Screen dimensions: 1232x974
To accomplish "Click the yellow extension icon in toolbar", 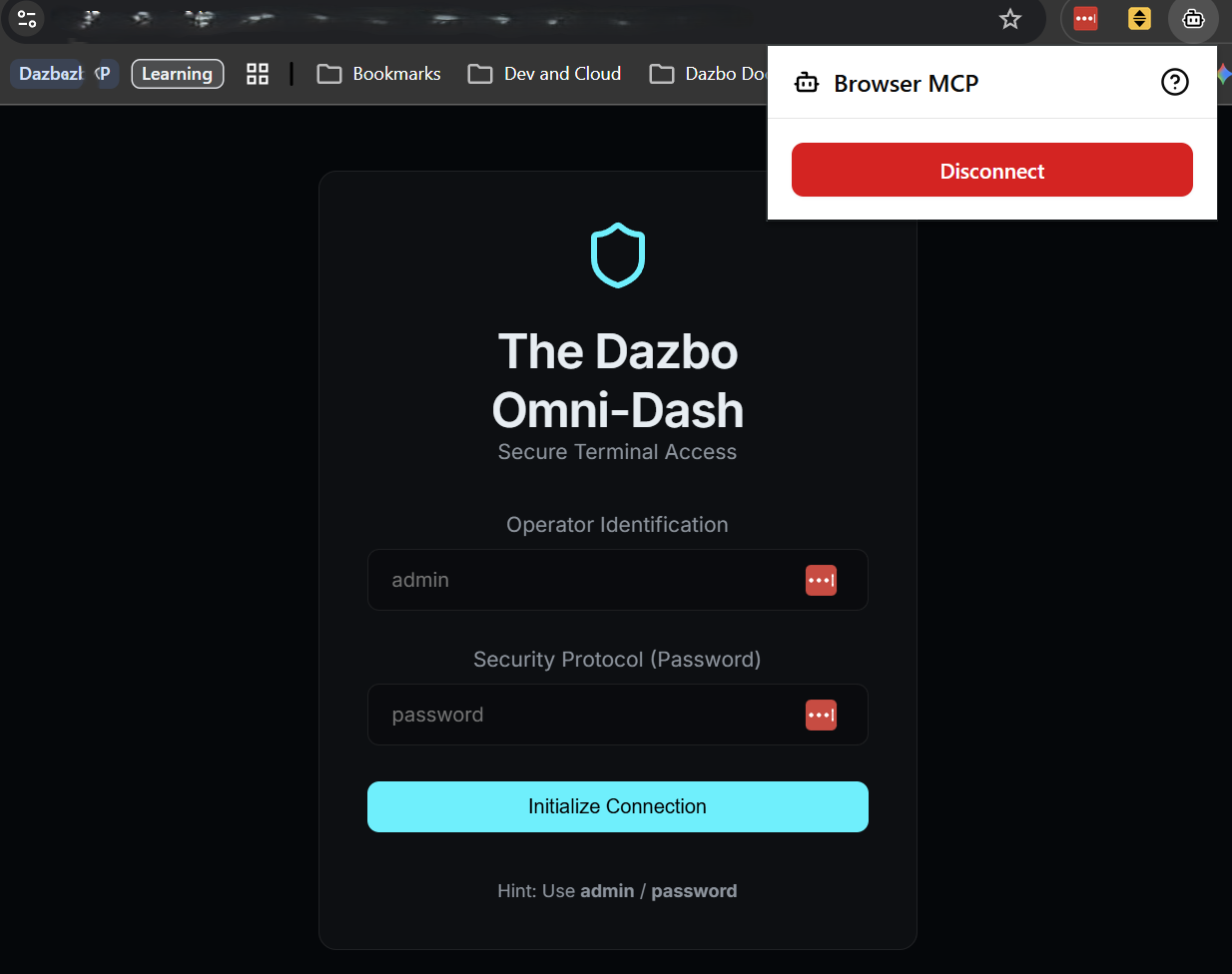I will [x=1139, y=19].
